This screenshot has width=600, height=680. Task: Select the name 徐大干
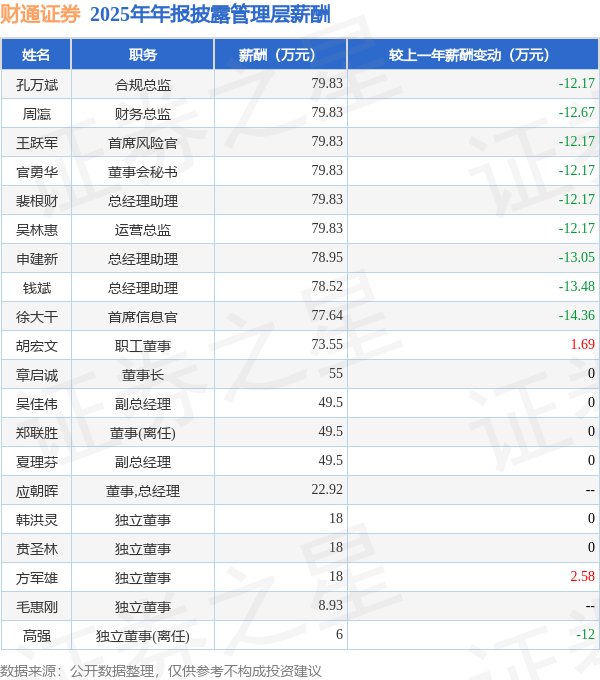(x=37, y=317)
